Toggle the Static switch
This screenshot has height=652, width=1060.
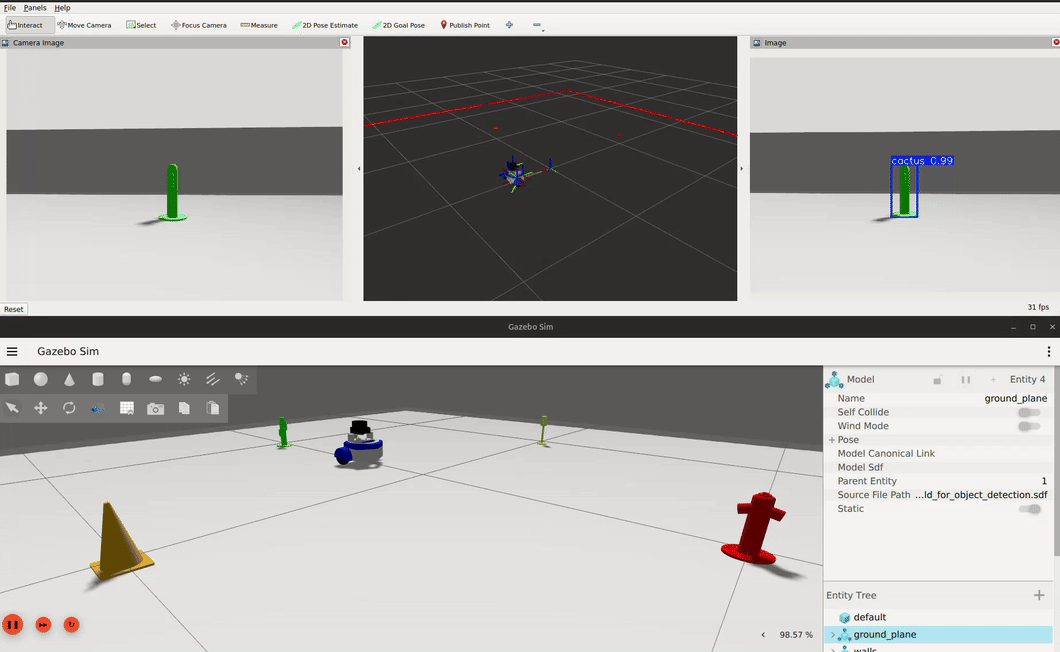point(1030,509)
